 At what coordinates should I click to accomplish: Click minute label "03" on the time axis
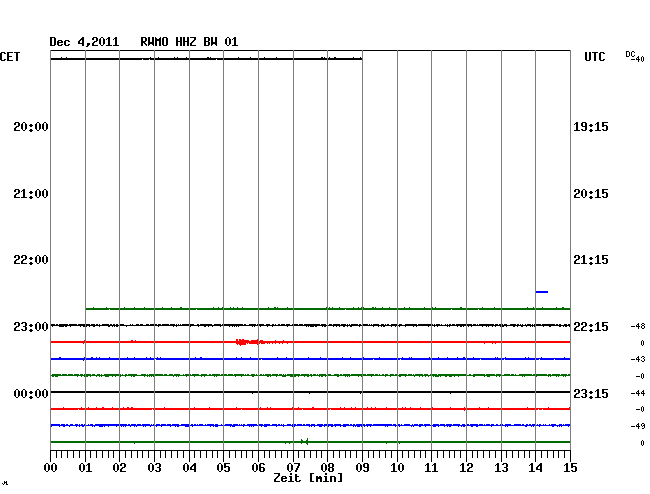coord(154,468)
